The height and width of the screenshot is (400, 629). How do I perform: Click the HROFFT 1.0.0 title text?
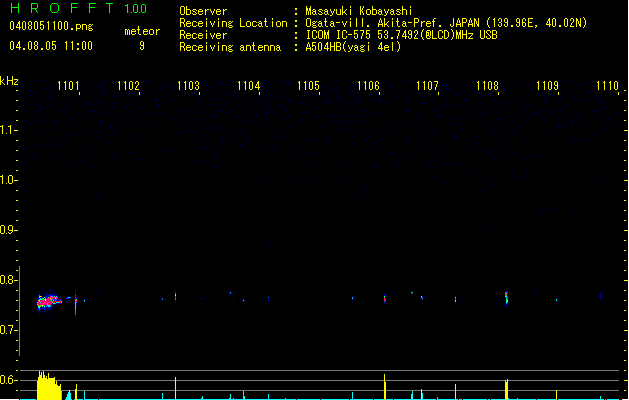(x=78, y=8)
